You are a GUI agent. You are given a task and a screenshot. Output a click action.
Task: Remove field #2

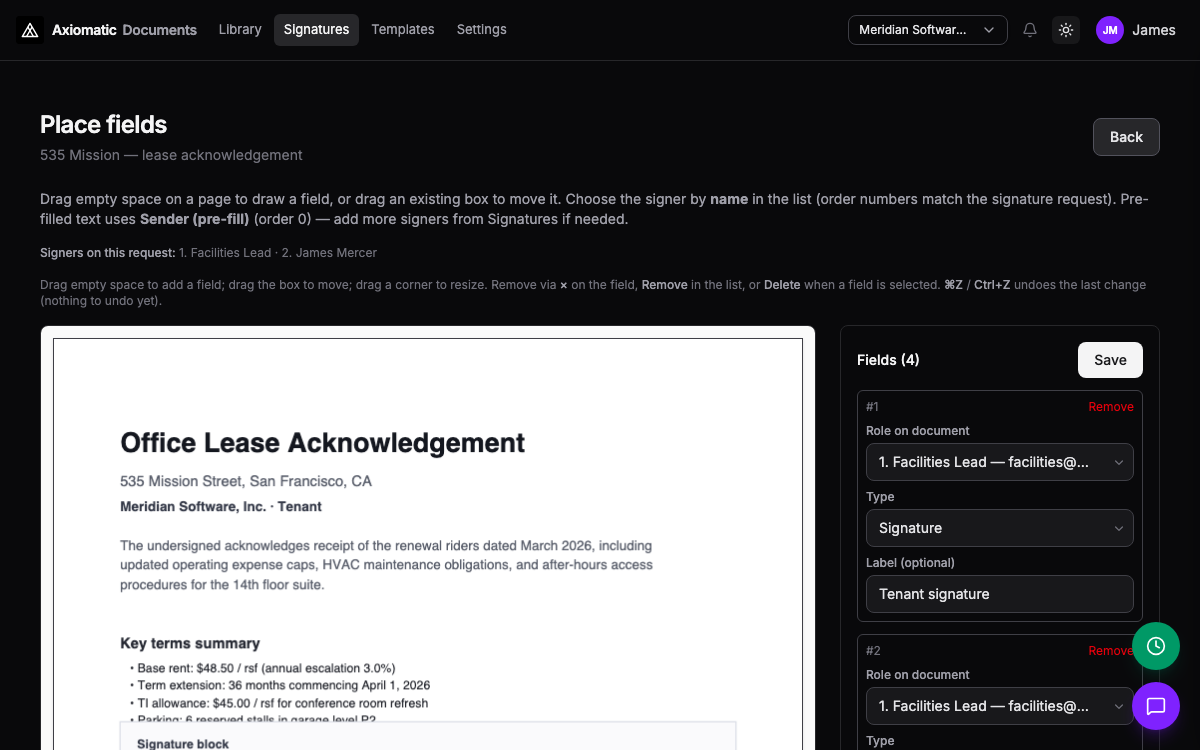[1111, 651]
